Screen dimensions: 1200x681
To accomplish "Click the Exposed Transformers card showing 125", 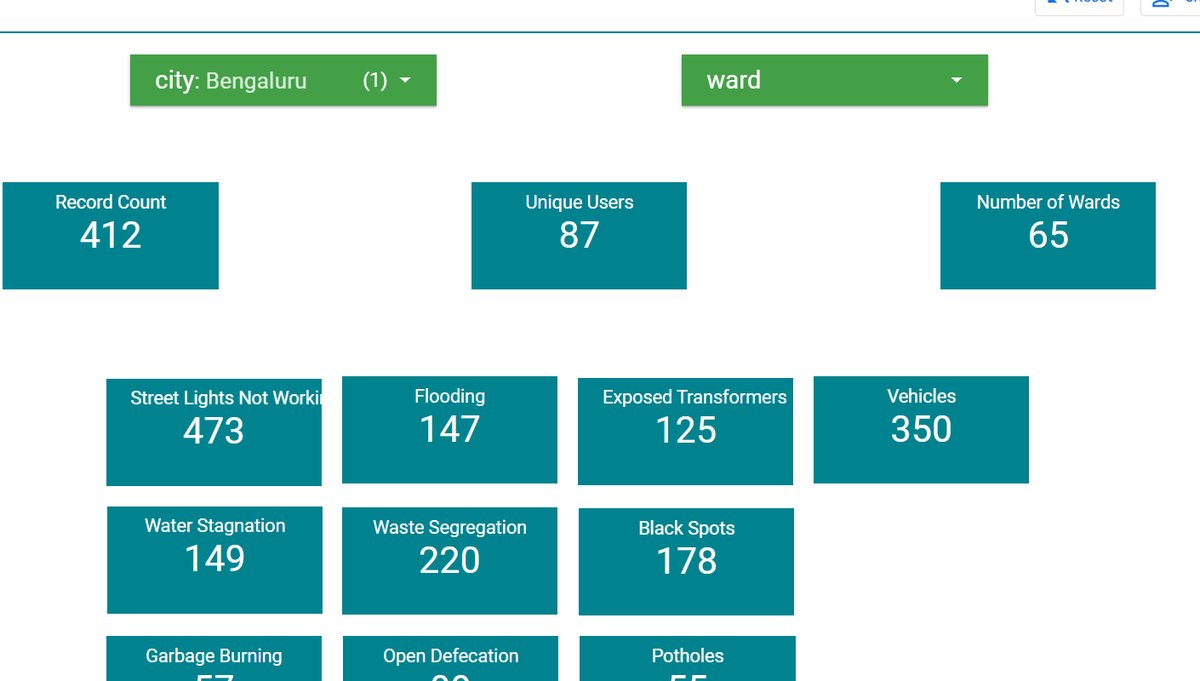I will (686, 432).
